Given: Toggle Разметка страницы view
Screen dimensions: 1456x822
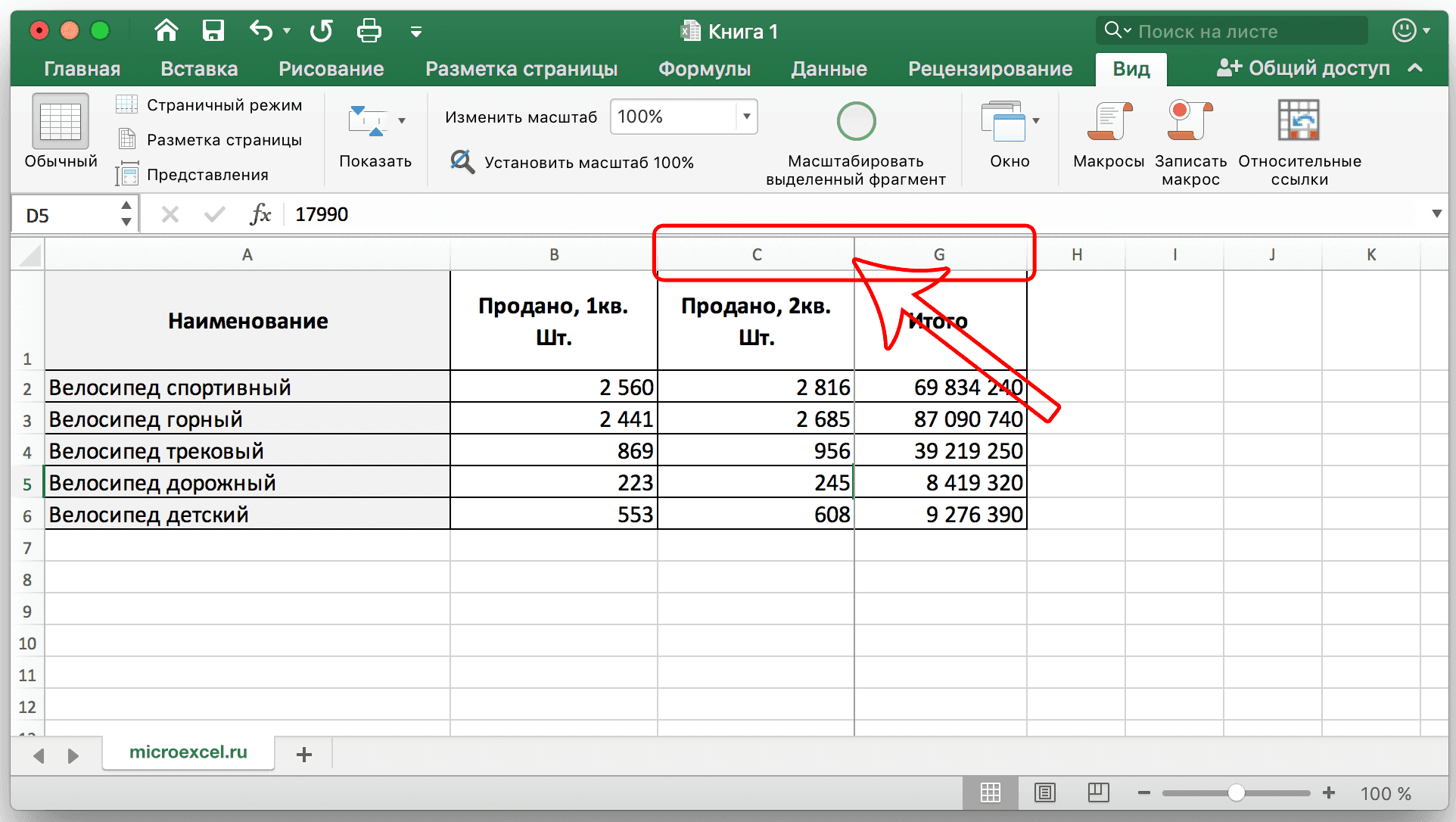Looking at the screenshot, I should click(x=213, y=139).
